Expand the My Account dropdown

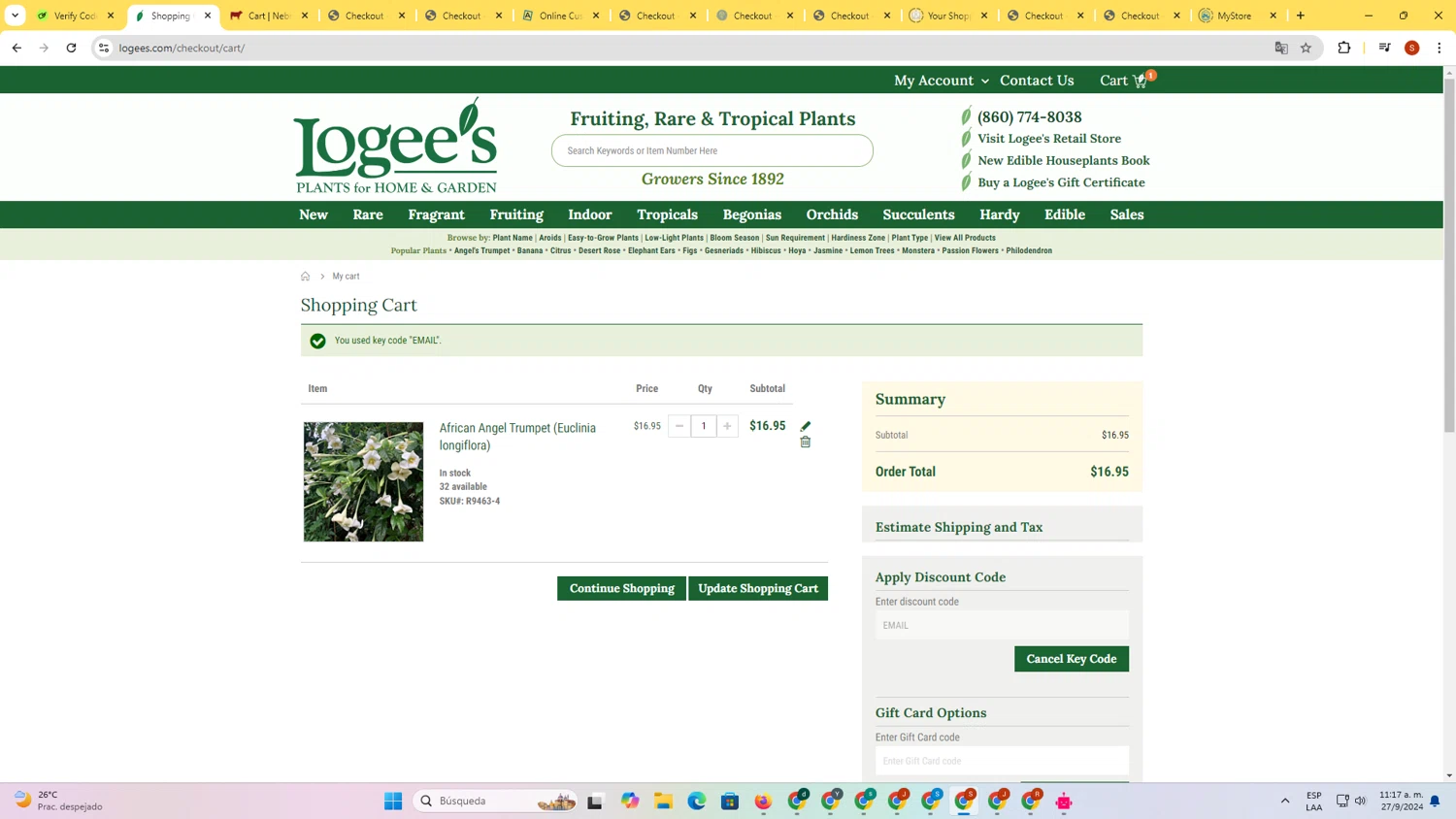click(x=941, y=81)
